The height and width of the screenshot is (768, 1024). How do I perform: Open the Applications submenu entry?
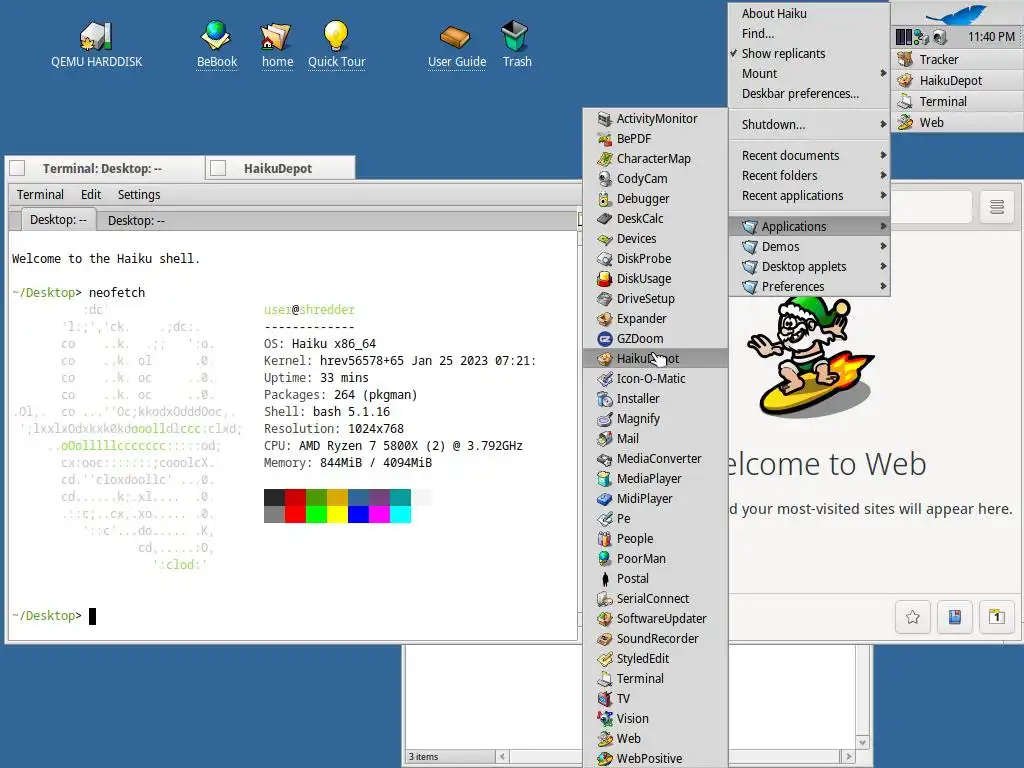pos(809,227)
